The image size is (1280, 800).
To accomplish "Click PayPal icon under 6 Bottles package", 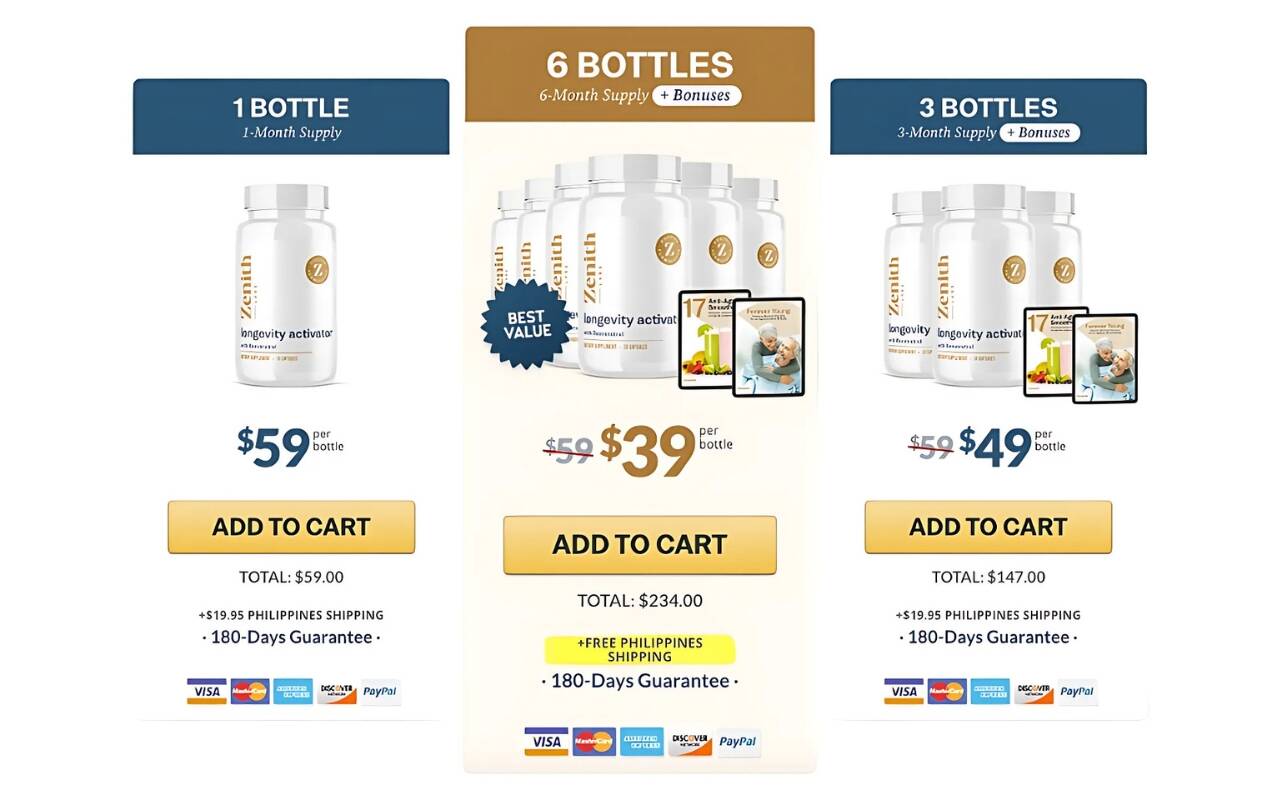I will click(x=738, y=742).
